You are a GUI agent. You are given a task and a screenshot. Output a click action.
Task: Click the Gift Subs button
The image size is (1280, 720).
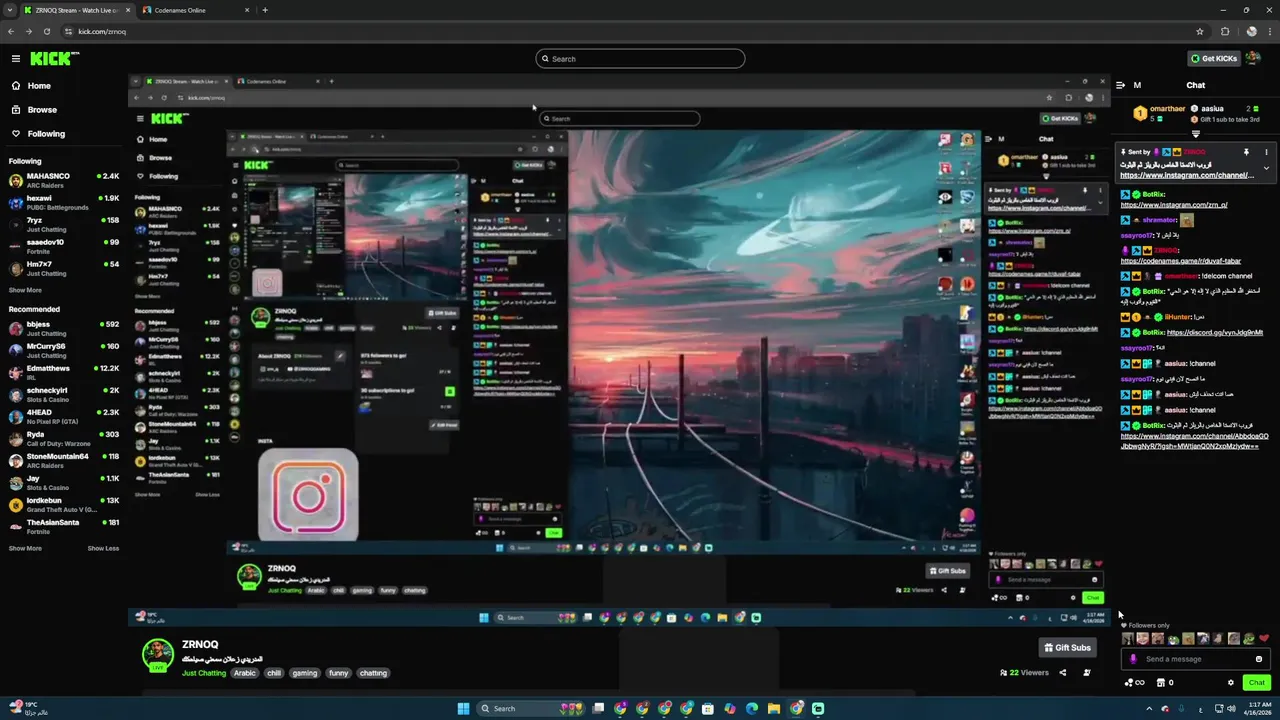(x=1068, y=648)
